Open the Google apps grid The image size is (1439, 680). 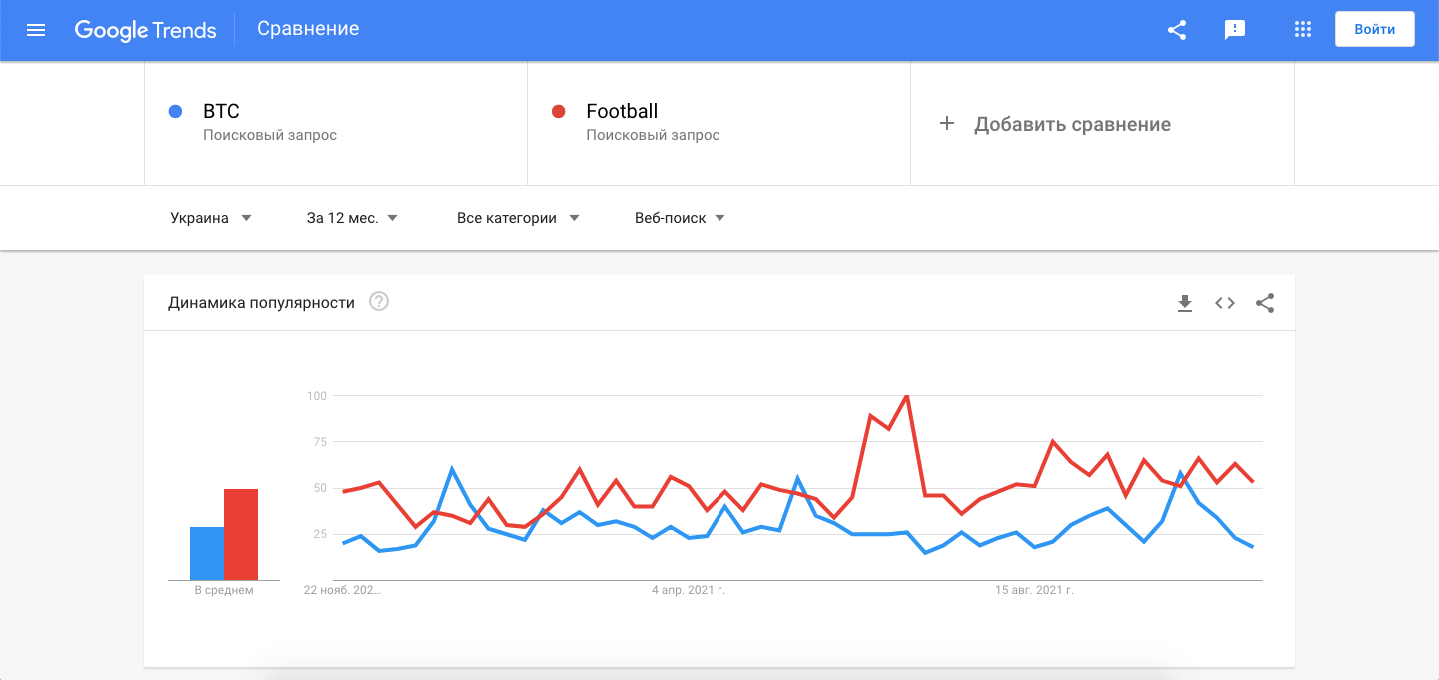tap(1302, 30)
